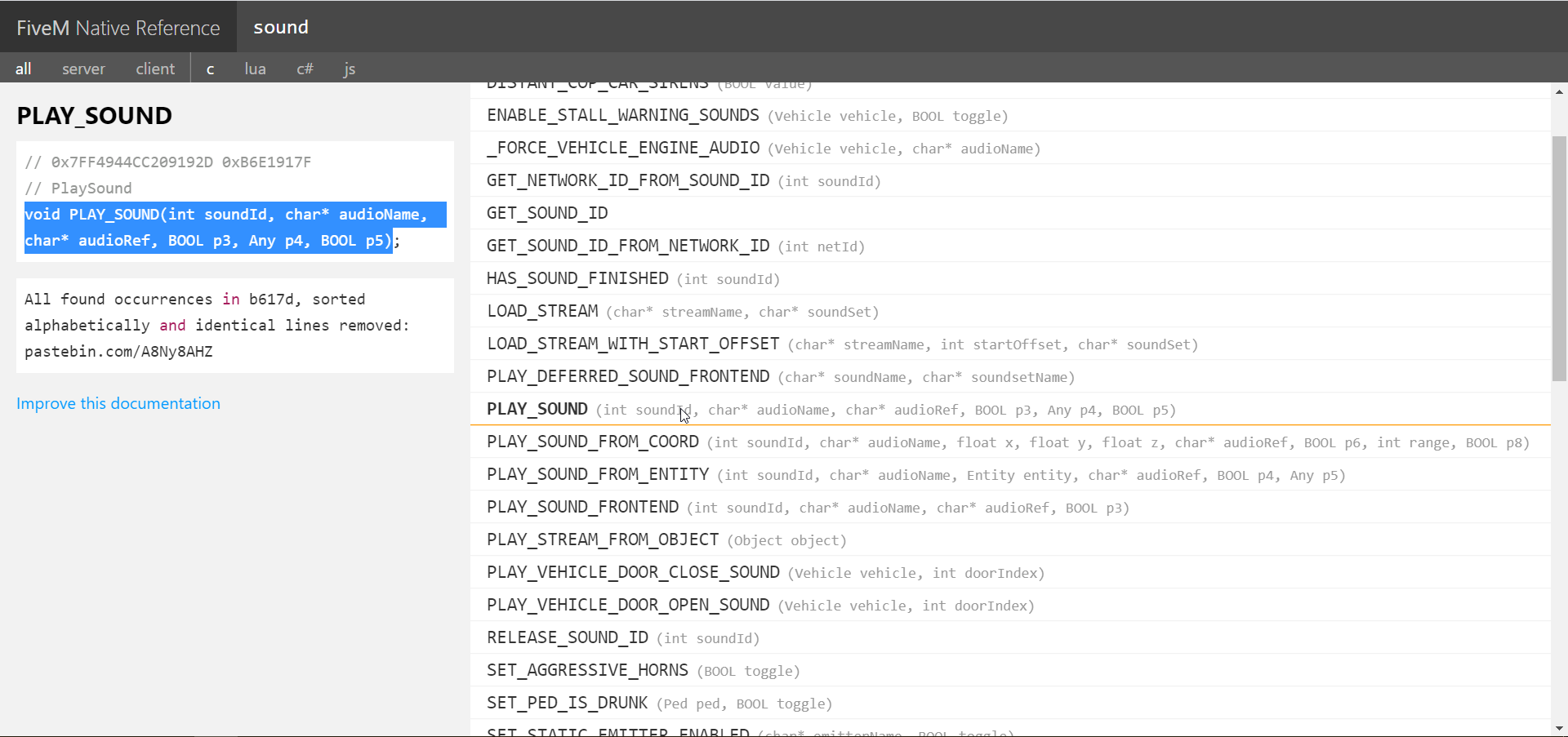
Task: Select the PLAY_SOUND_FRONTEND native entry
Action: (x=582, y=507)
